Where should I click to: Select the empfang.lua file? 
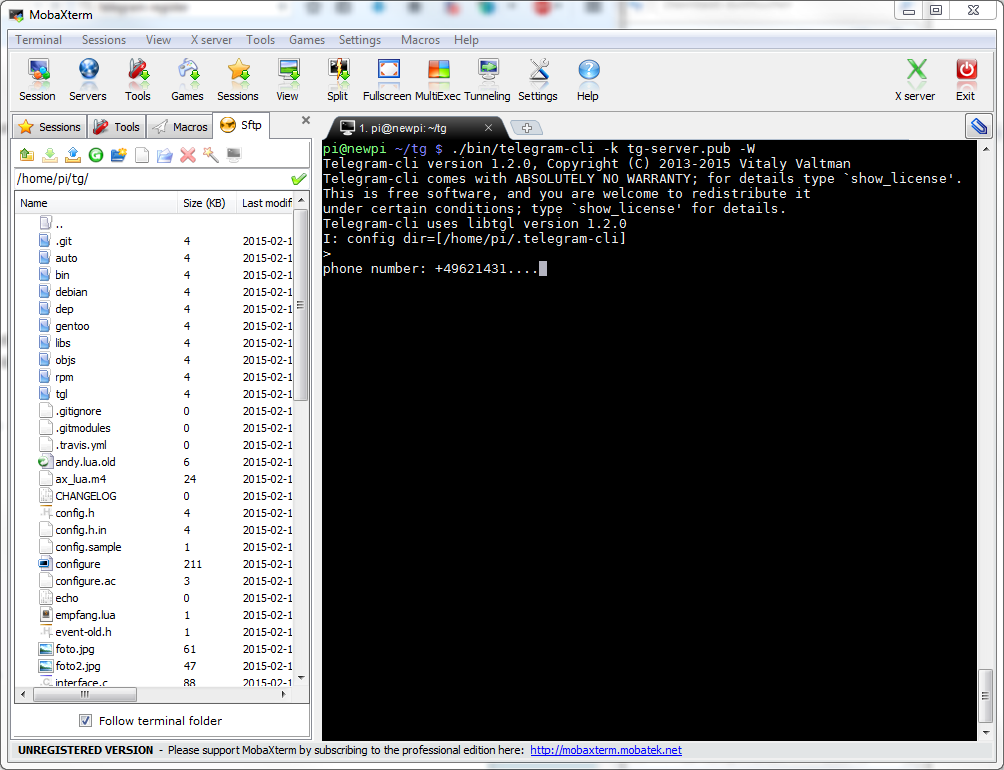pos(85,615)
